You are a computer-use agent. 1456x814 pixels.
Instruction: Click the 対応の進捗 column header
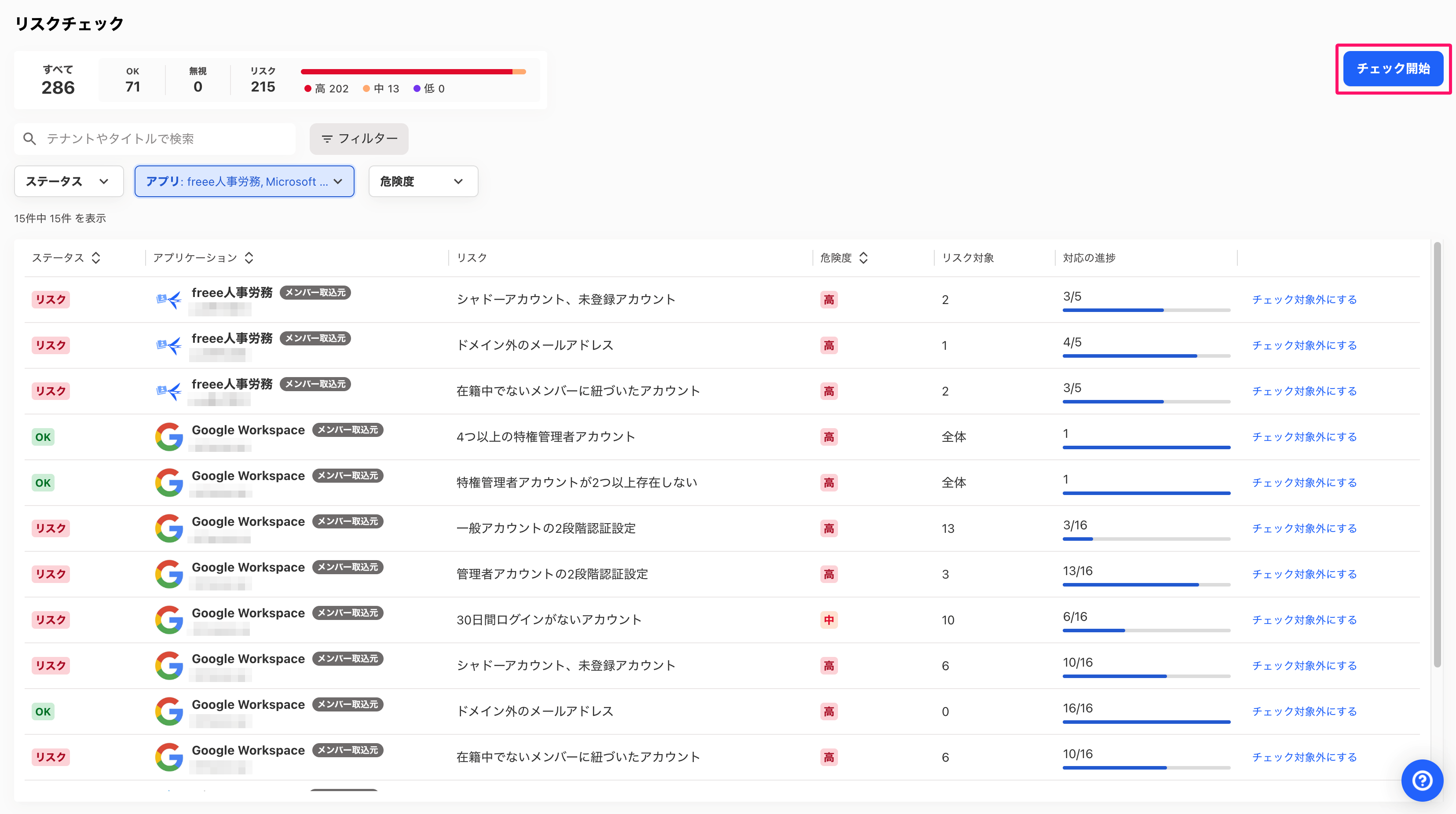tap(1089, 258)
